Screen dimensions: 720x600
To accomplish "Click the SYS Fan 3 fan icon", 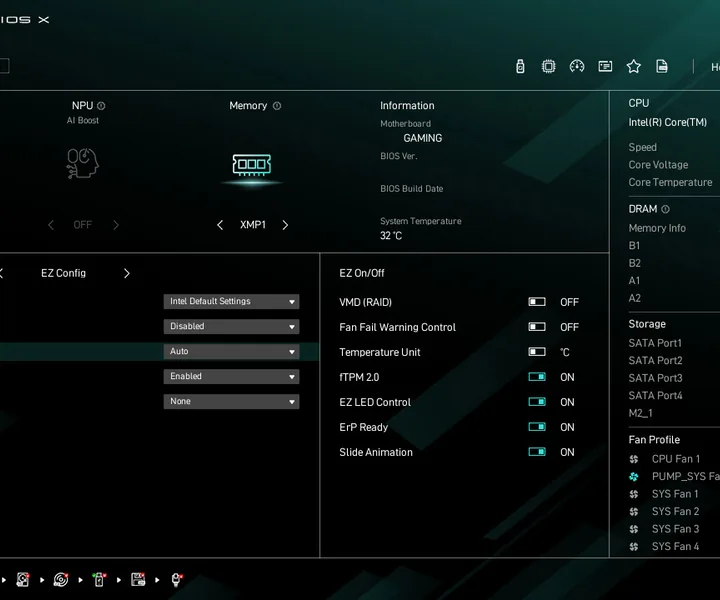I will click(x=634, y=529).
